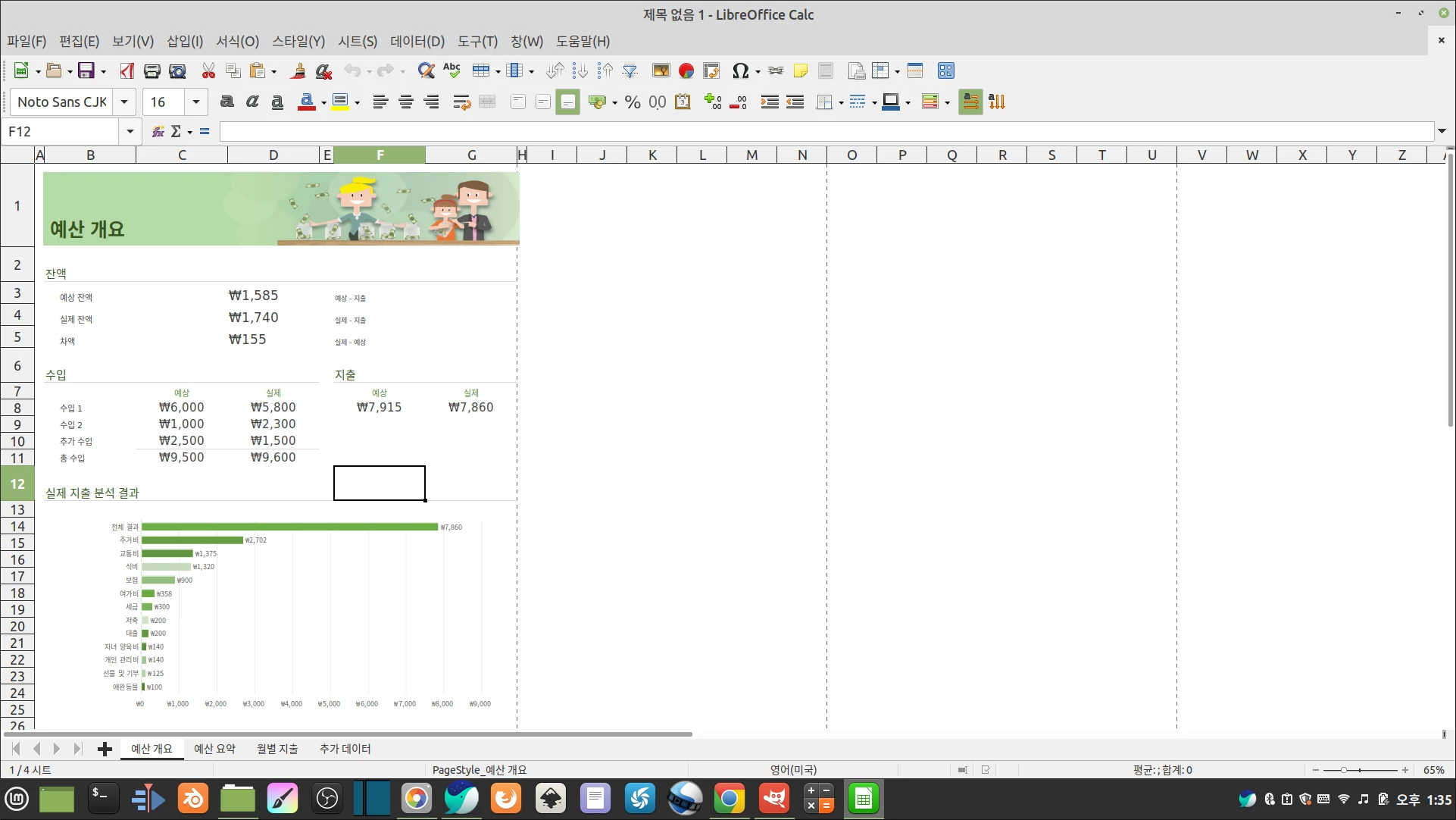This screenshot has width=1456, height=820.
Task: Toggle italic text formatting
Action: [x=252, y=102]
